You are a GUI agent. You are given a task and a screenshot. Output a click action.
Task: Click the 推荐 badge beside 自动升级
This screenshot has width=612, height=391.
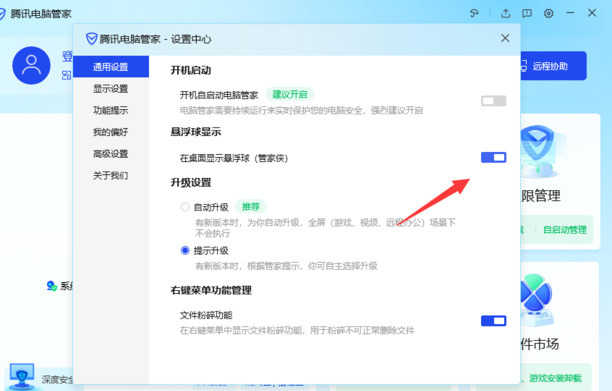pyautogui.click(x=251, y=206)
